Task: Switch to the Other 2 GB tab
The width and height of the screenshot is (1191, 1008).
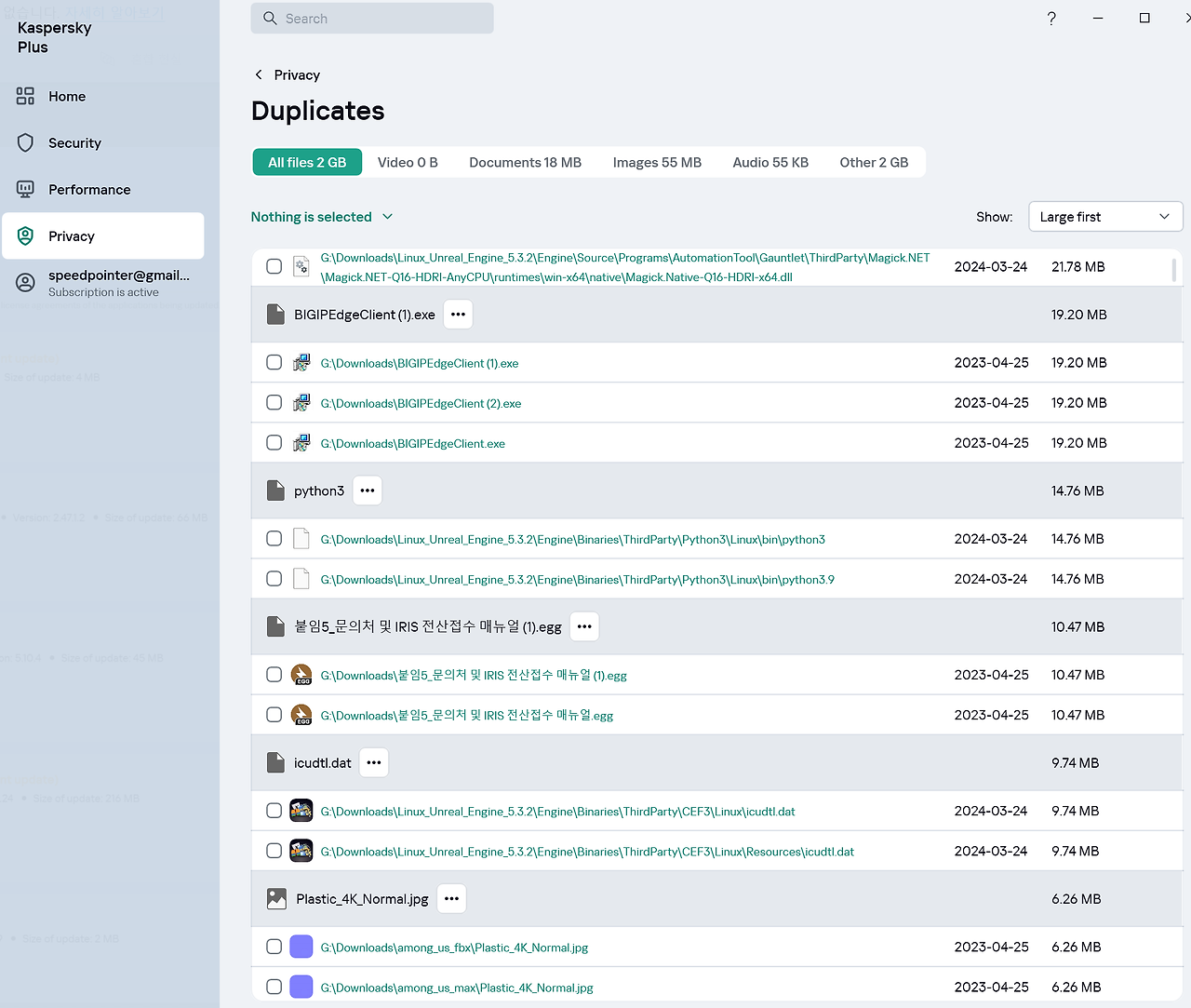Action: coord(874,162)
